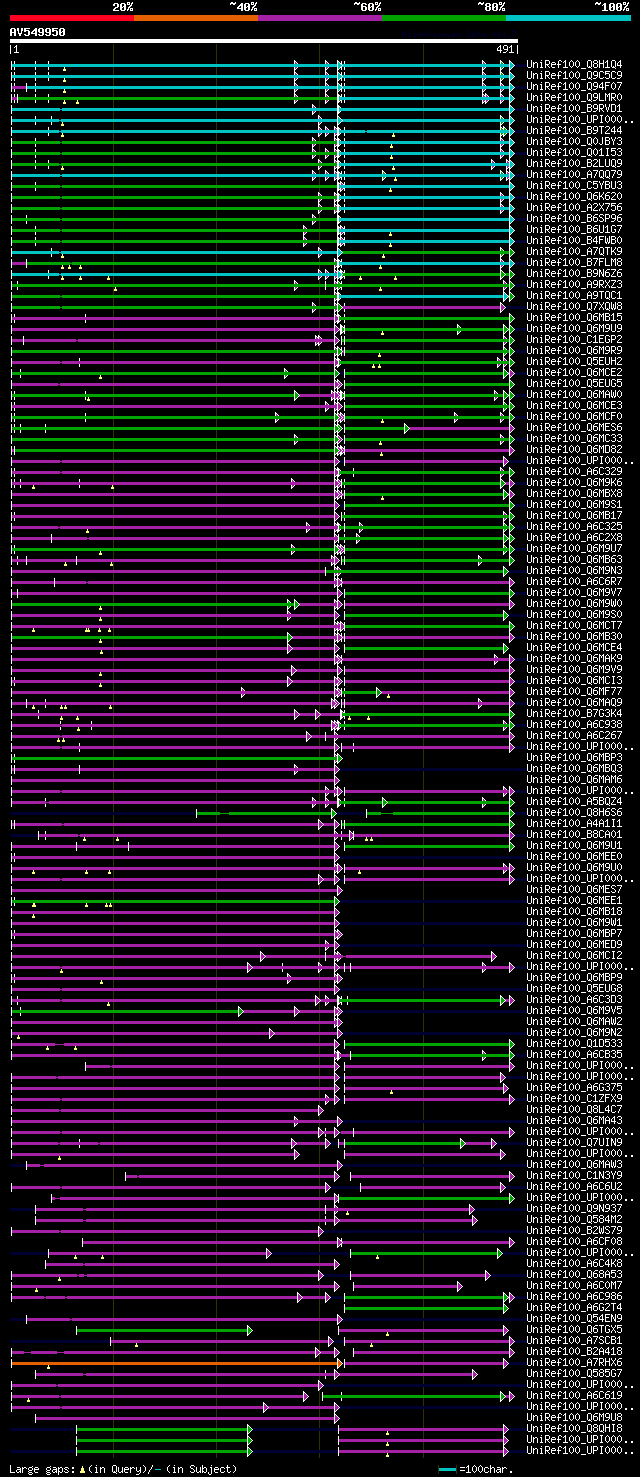
Task: Open the UniRef100_B8CA01 entry
Action: coord(574,834)
